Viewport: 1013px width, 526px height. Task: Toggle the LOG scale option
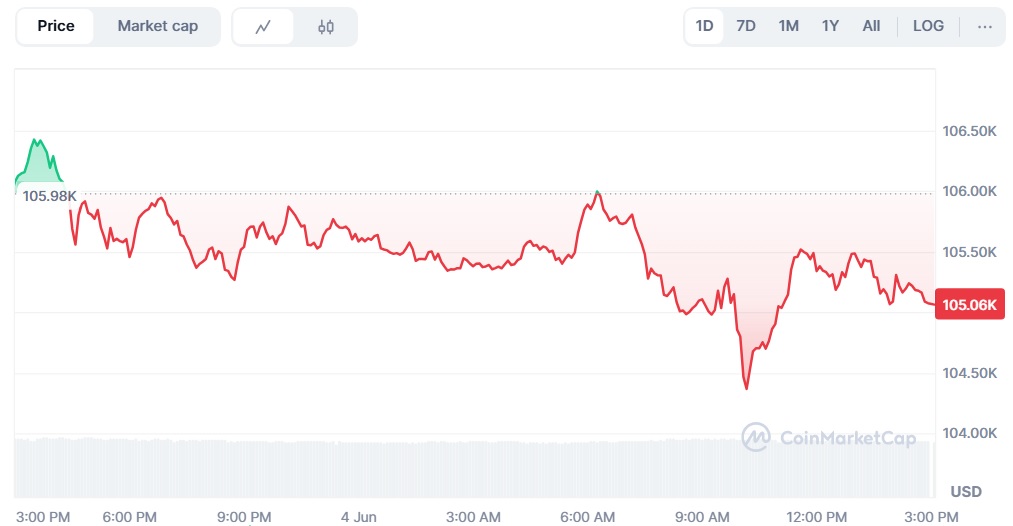[928, 26]
